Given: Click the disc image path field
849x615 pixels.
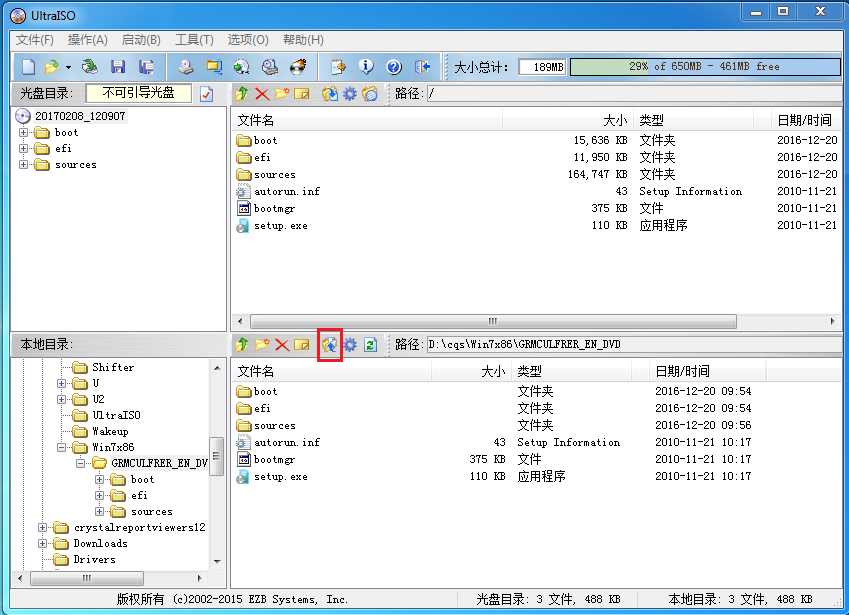Looking at the screenshot, I should (634, 94).
